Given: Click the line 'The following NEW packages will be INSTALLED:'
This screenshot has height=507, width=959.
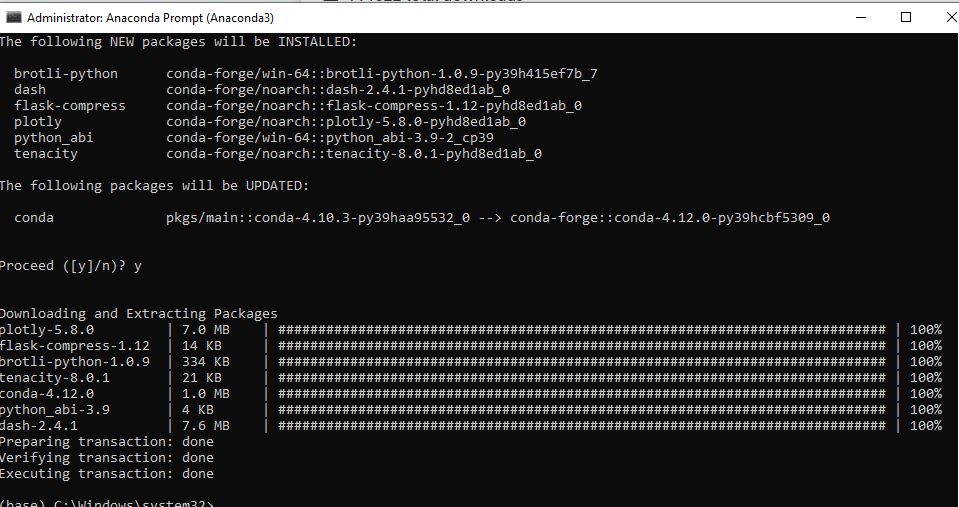Looking at the screenshot, I should coord(178,42).
